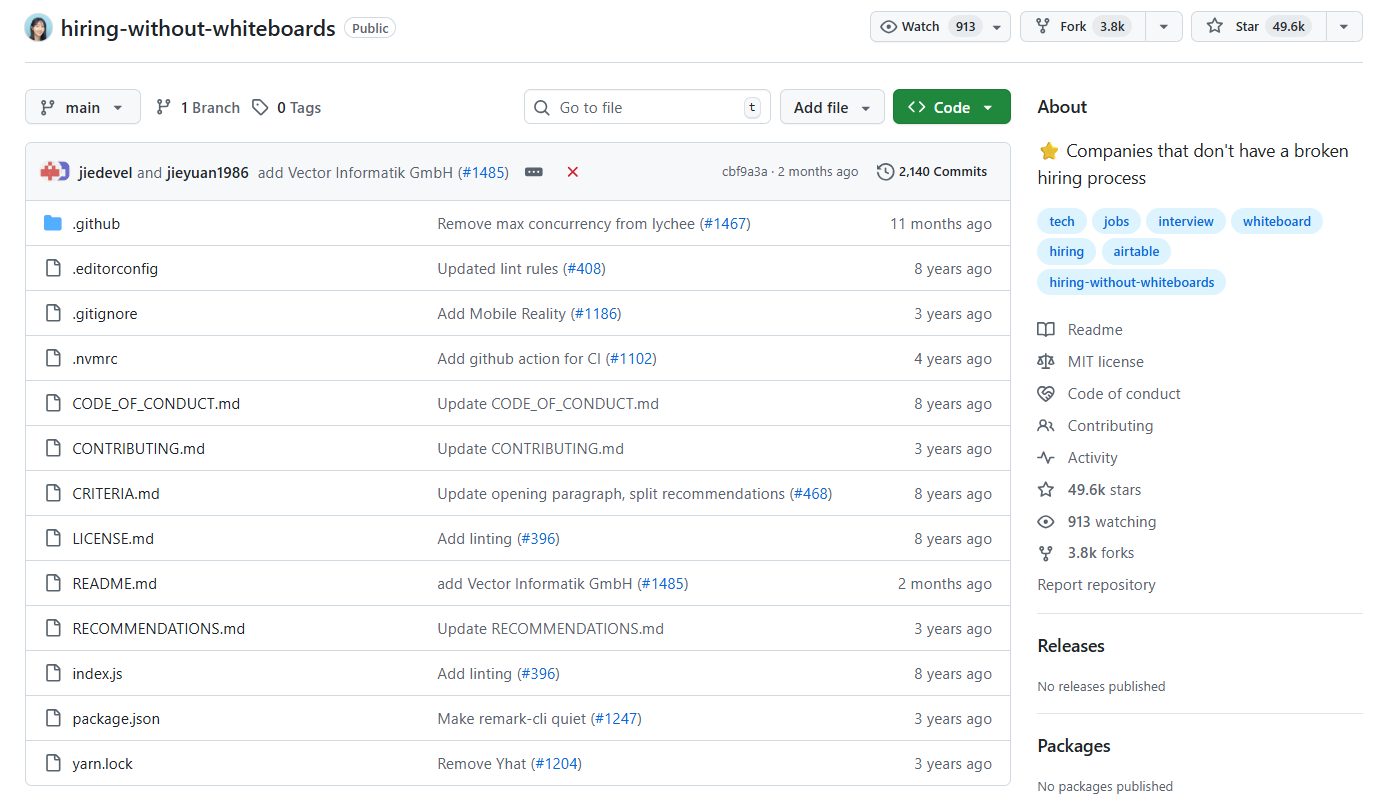This screenshot has width=1379, height=804.
Task: Open the index.js file
Action: click(98, 673)
